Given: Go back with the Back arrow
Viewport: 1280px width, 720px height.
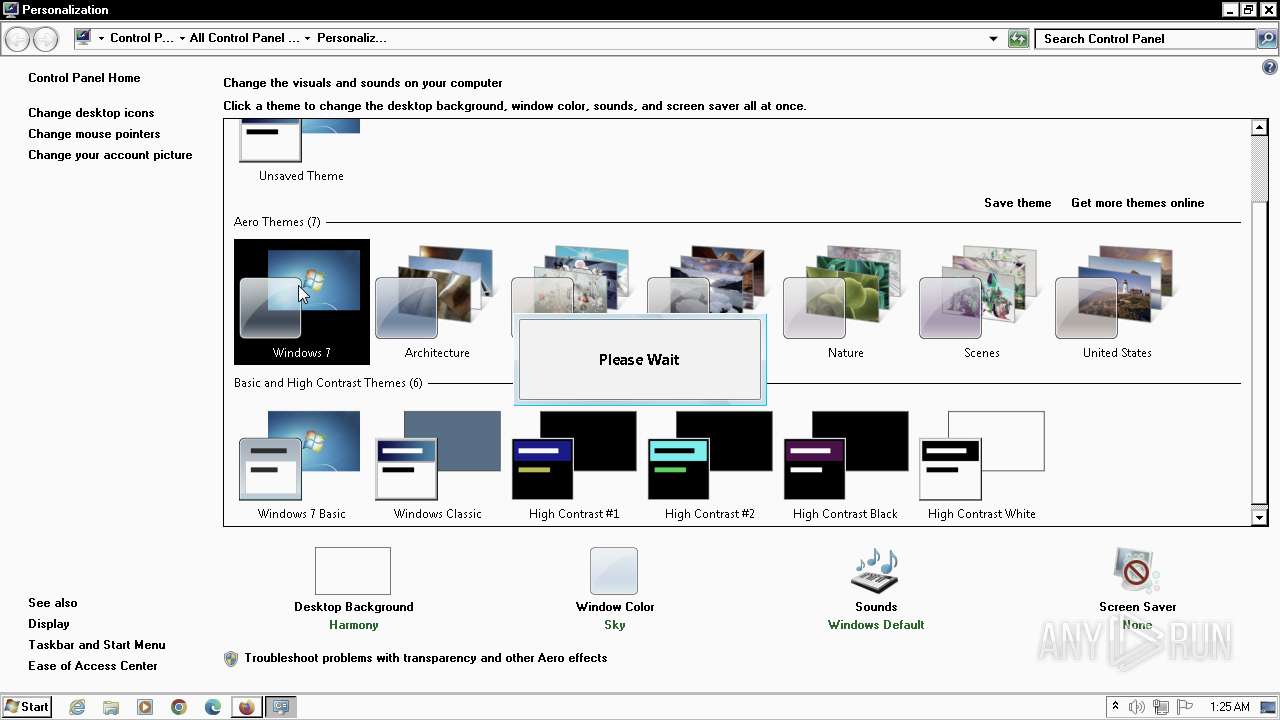Looking at the screenshot, I should [x=18, y=39].
